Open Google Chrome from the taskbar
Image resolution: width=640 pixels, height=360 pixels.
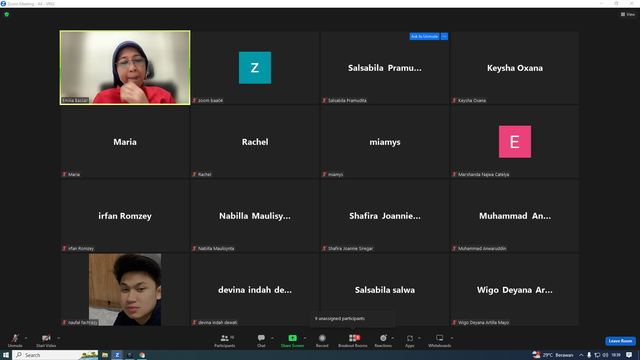(142, 355)
